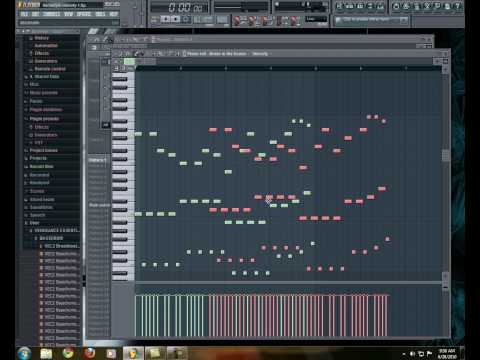The image size is (480, 360).
Task: Show the Mixer via shortcut icon
Action: click(x=380, y=6)
